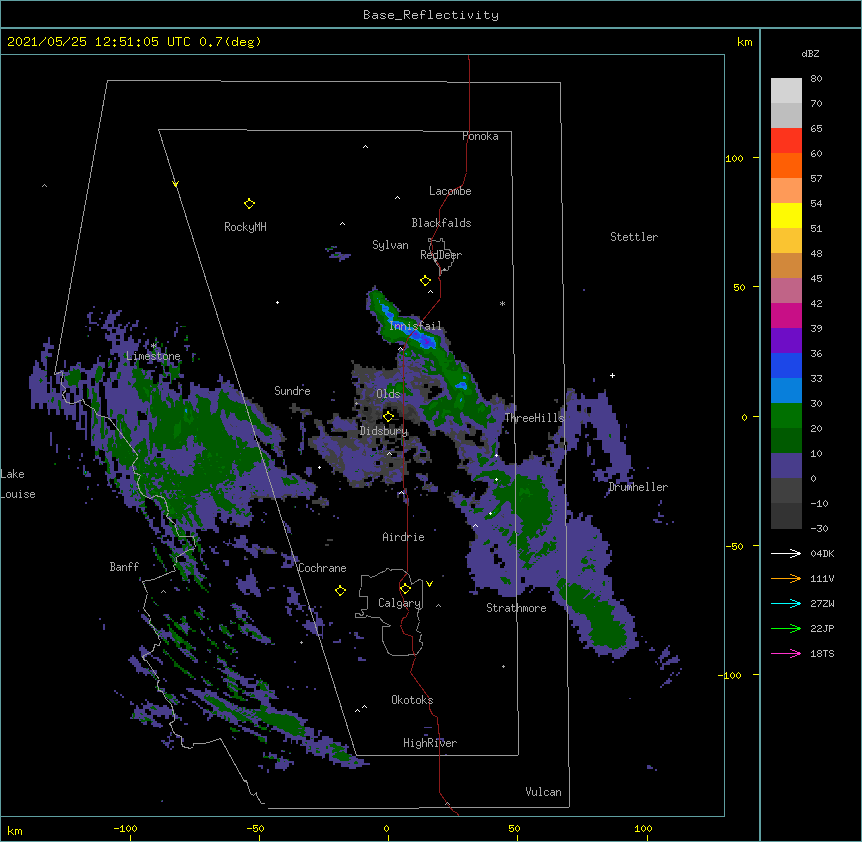Viewport: 862px width, 842px height.
Task: Click the green 30 dBZ color swatch
Action: 786,416
